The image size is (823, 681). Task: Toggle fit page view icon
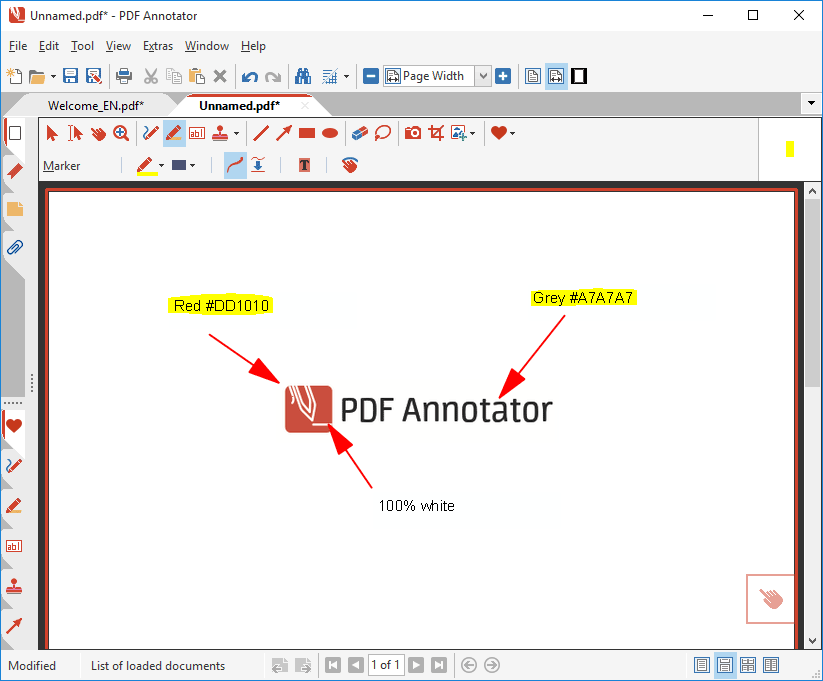coord(533,76)
